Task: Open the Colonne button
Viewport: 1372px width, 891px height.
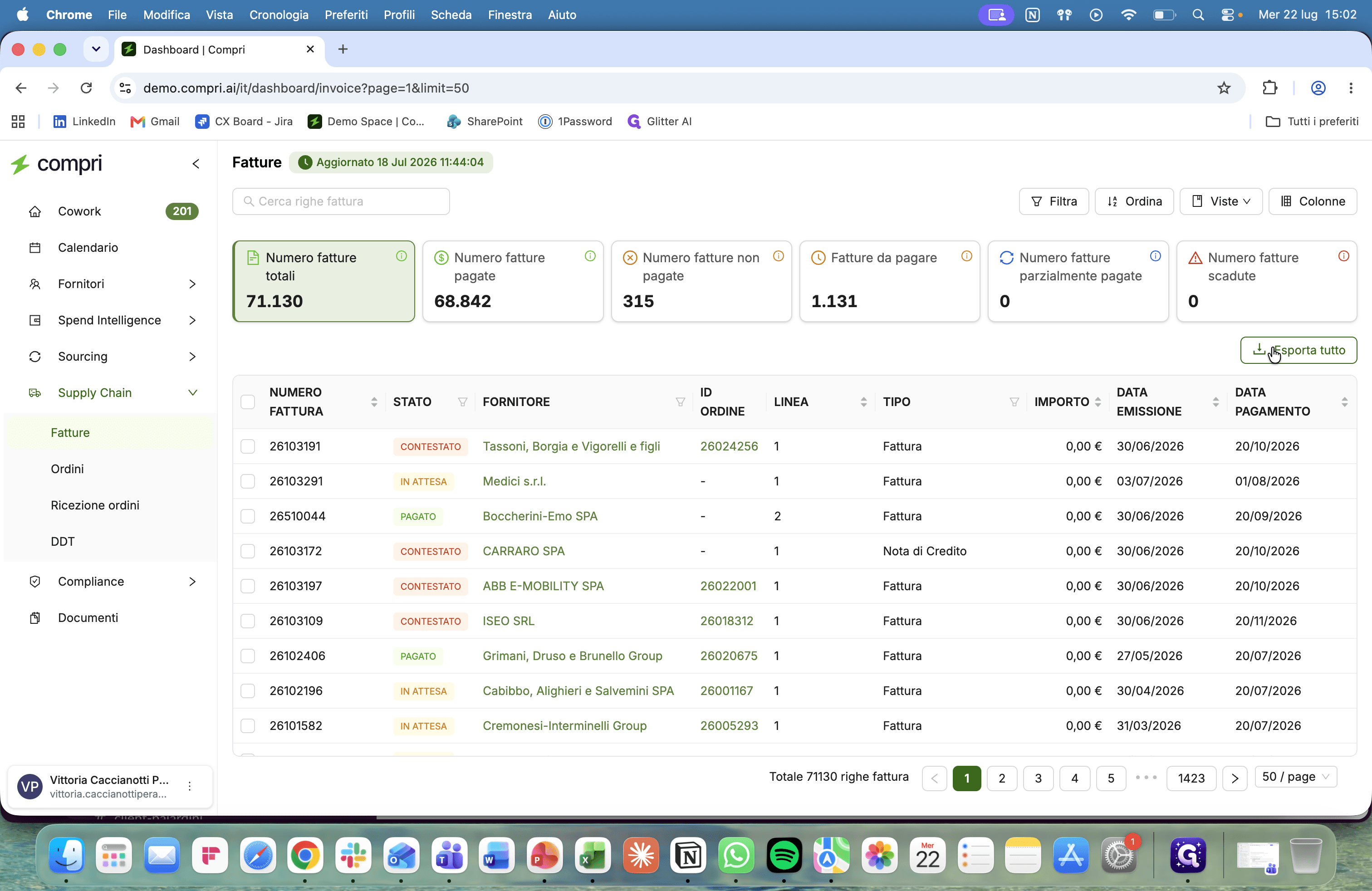Action: (1313, 201)
